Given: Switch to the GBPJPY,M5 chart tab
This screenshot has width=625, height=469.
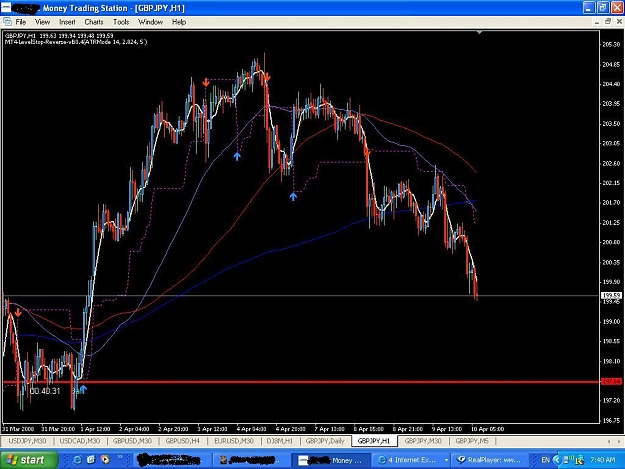Looking at the screenshot, I should [472, 441].
